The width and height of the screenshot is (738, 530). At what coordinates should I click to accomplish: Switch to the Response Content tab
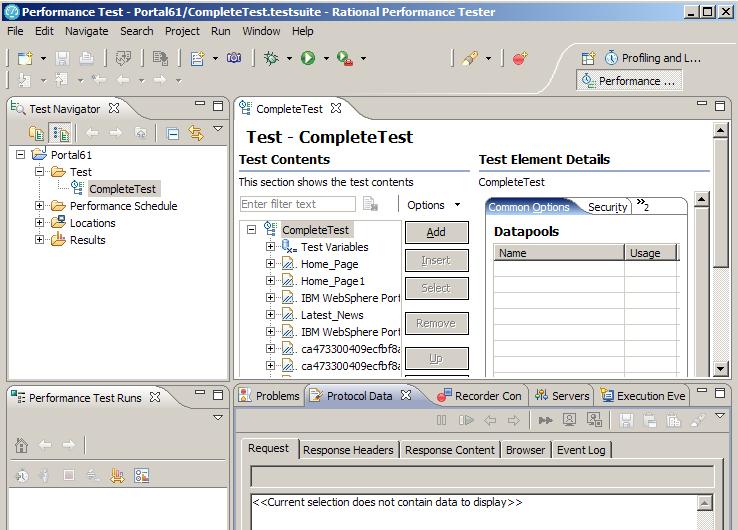click(x=450, y=450)
